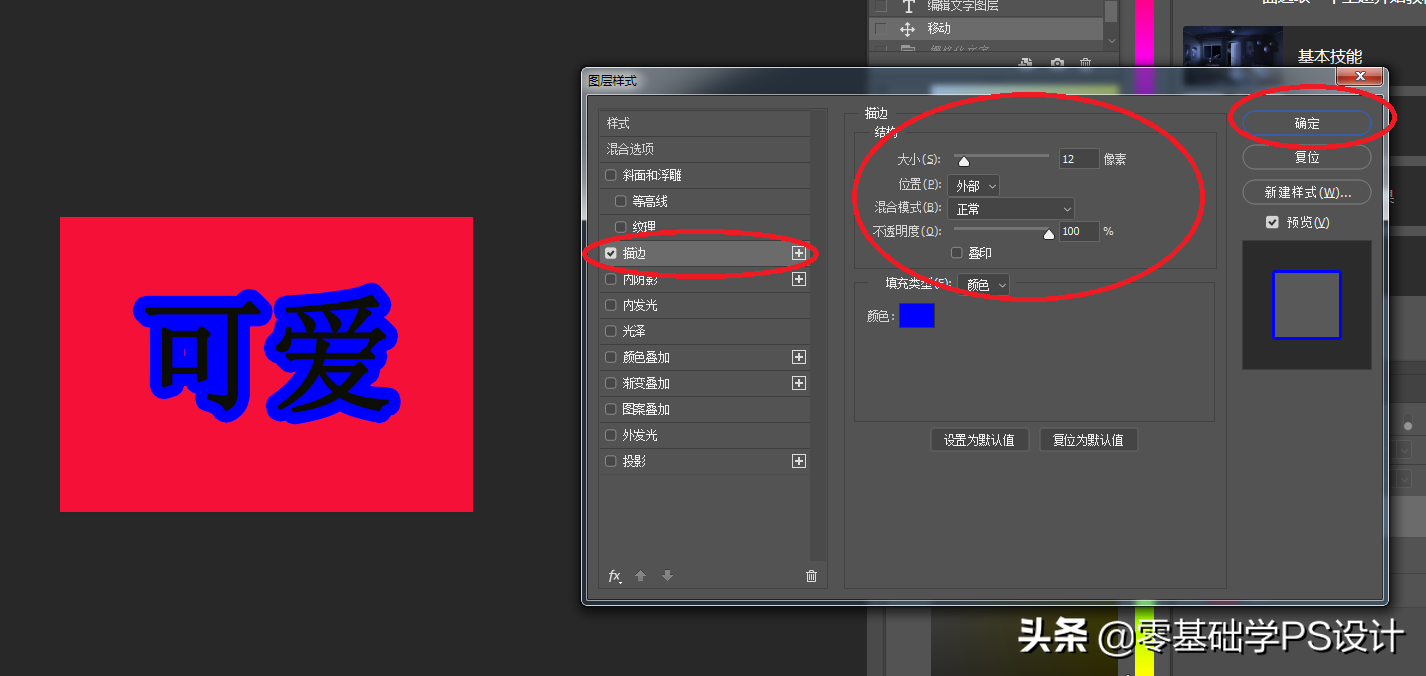Click the size value field showing 12
The height and width of the screenshot is (676, 1426).
[1079, 159]
